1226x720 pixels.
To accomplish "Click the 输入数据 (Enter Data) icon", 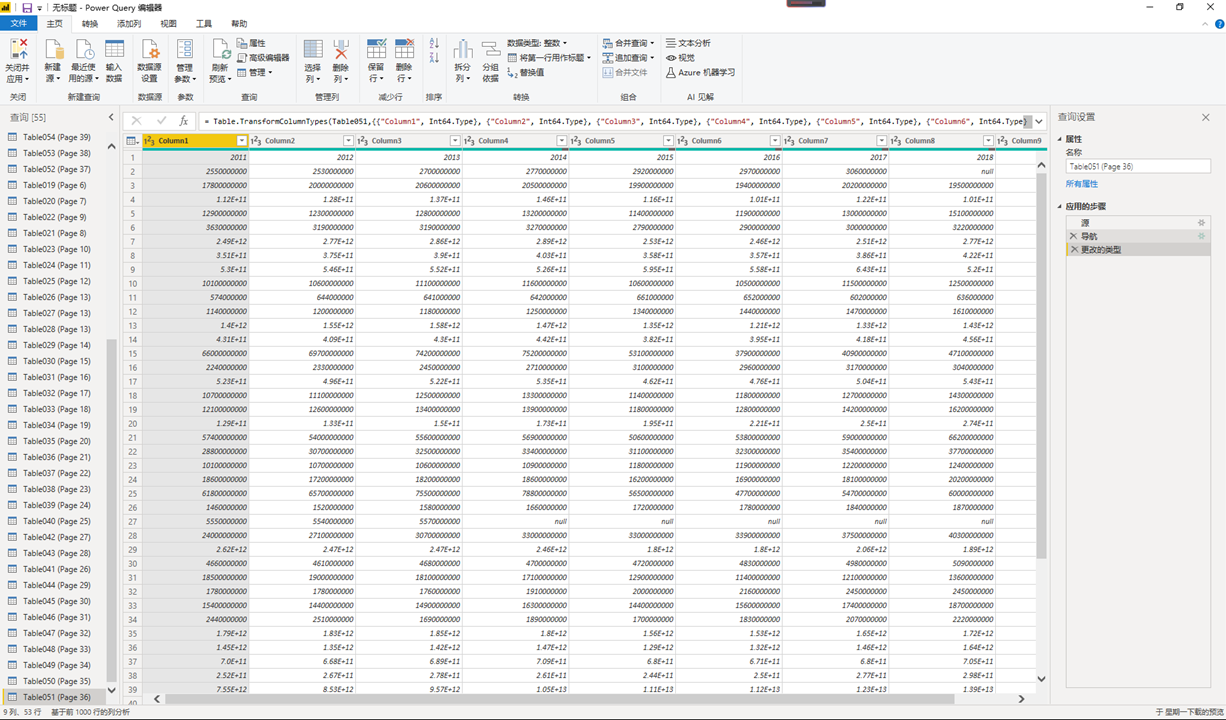I will [114, 50].
